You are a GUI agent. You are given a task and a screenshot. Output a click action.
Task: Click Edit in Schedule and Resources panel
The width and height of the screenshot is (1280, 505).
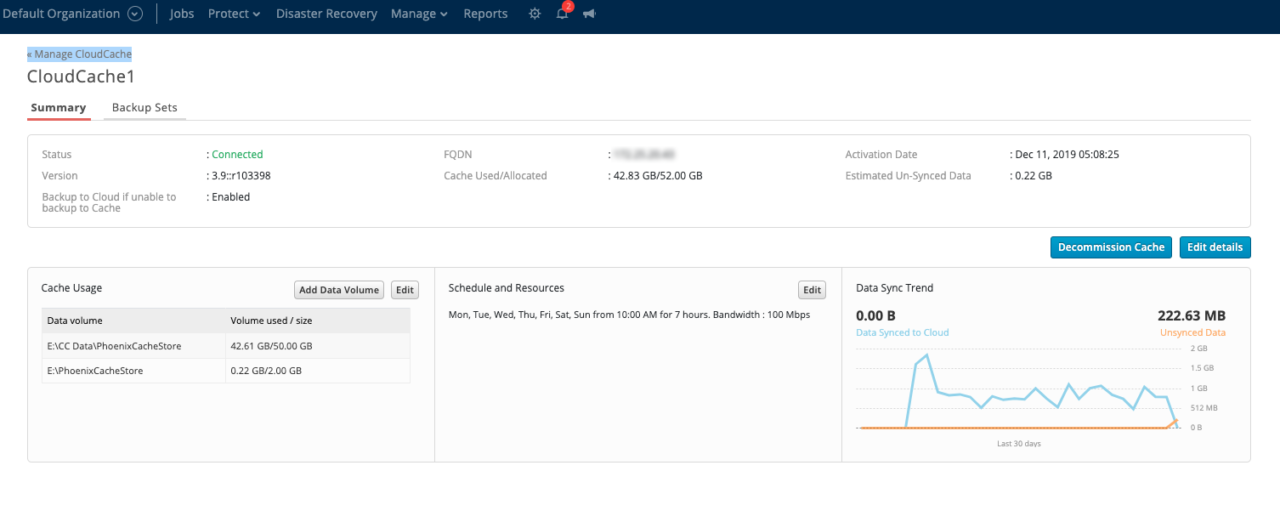[812, 290]
